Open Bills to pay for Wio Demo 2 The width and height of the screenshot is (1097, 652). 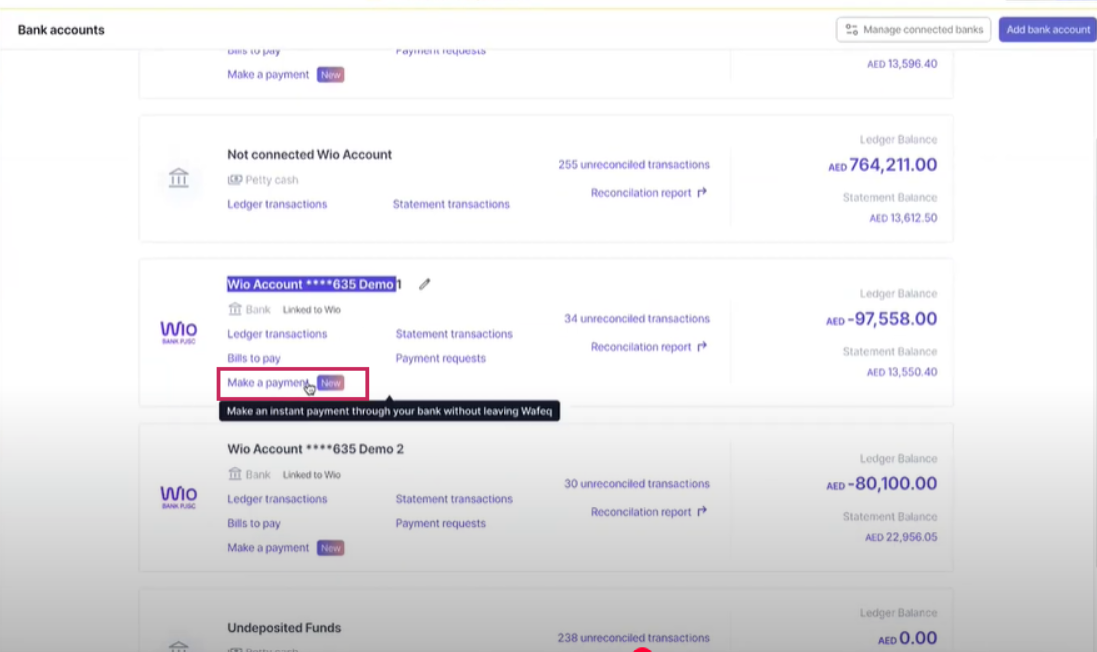(254, 523)
